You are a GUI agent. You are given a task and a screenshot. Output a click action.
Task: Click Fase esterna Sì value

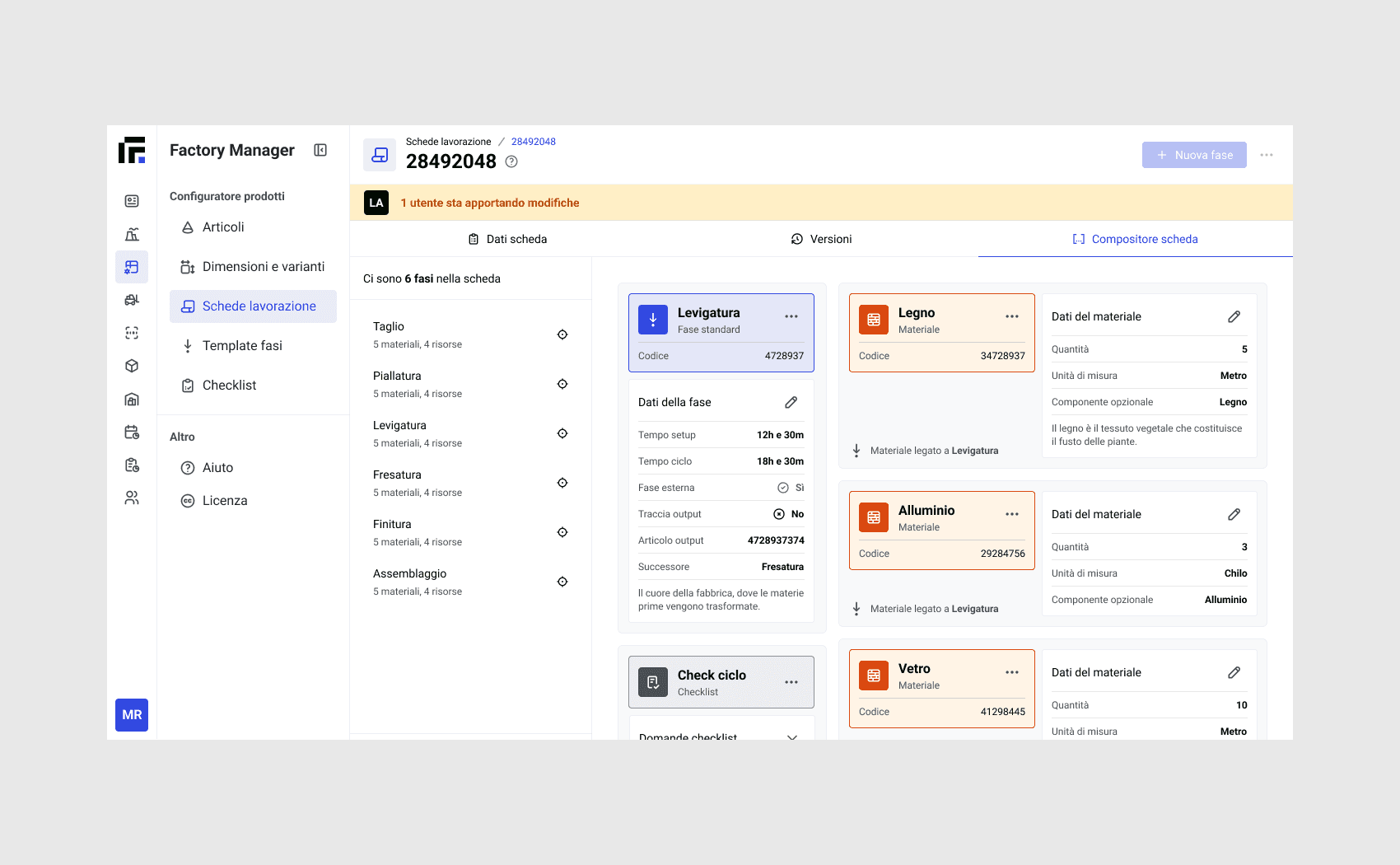click(791, 488)
